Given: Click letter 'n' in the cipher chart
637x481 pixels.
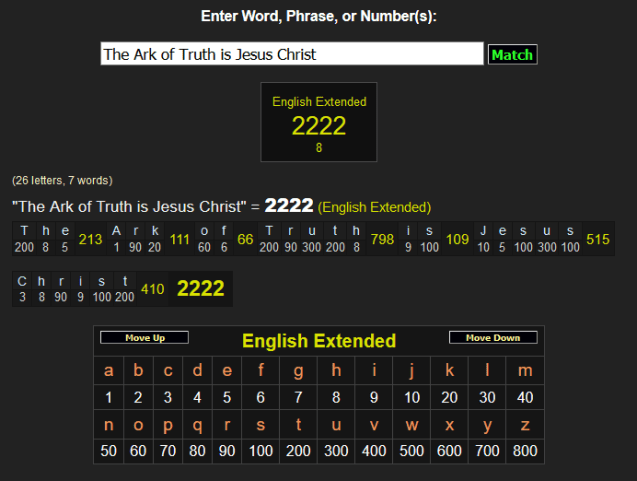Looking at the screenshot, I should (109, 423).
